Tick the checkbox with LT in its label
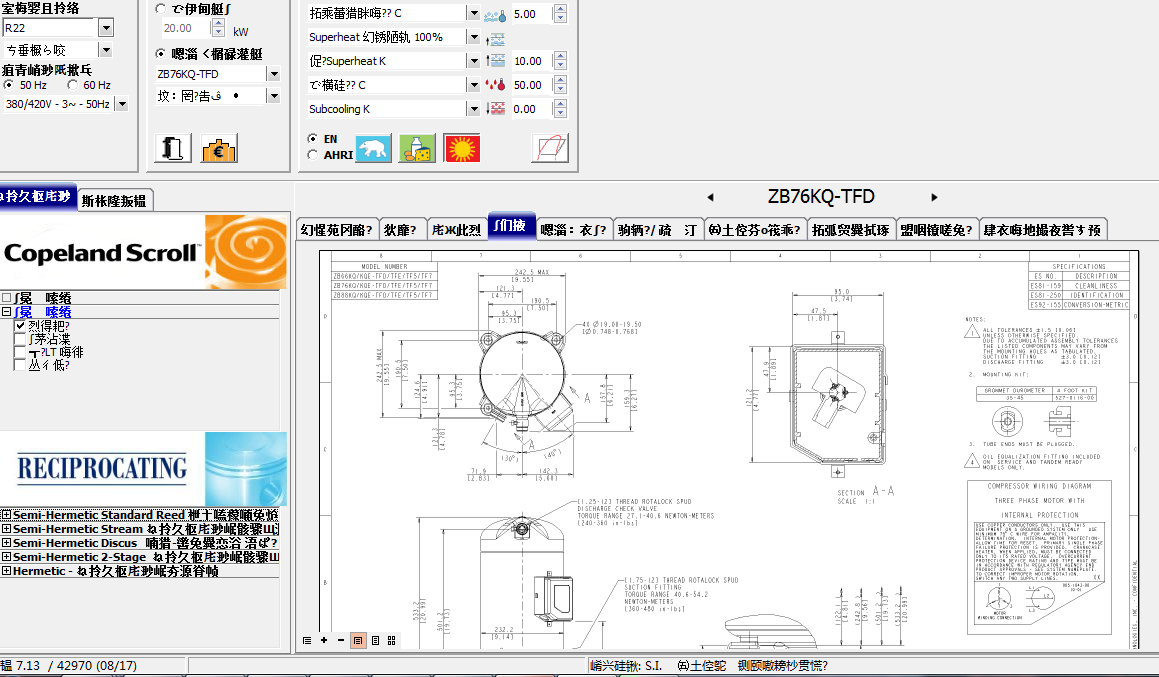 coord(20,352)
